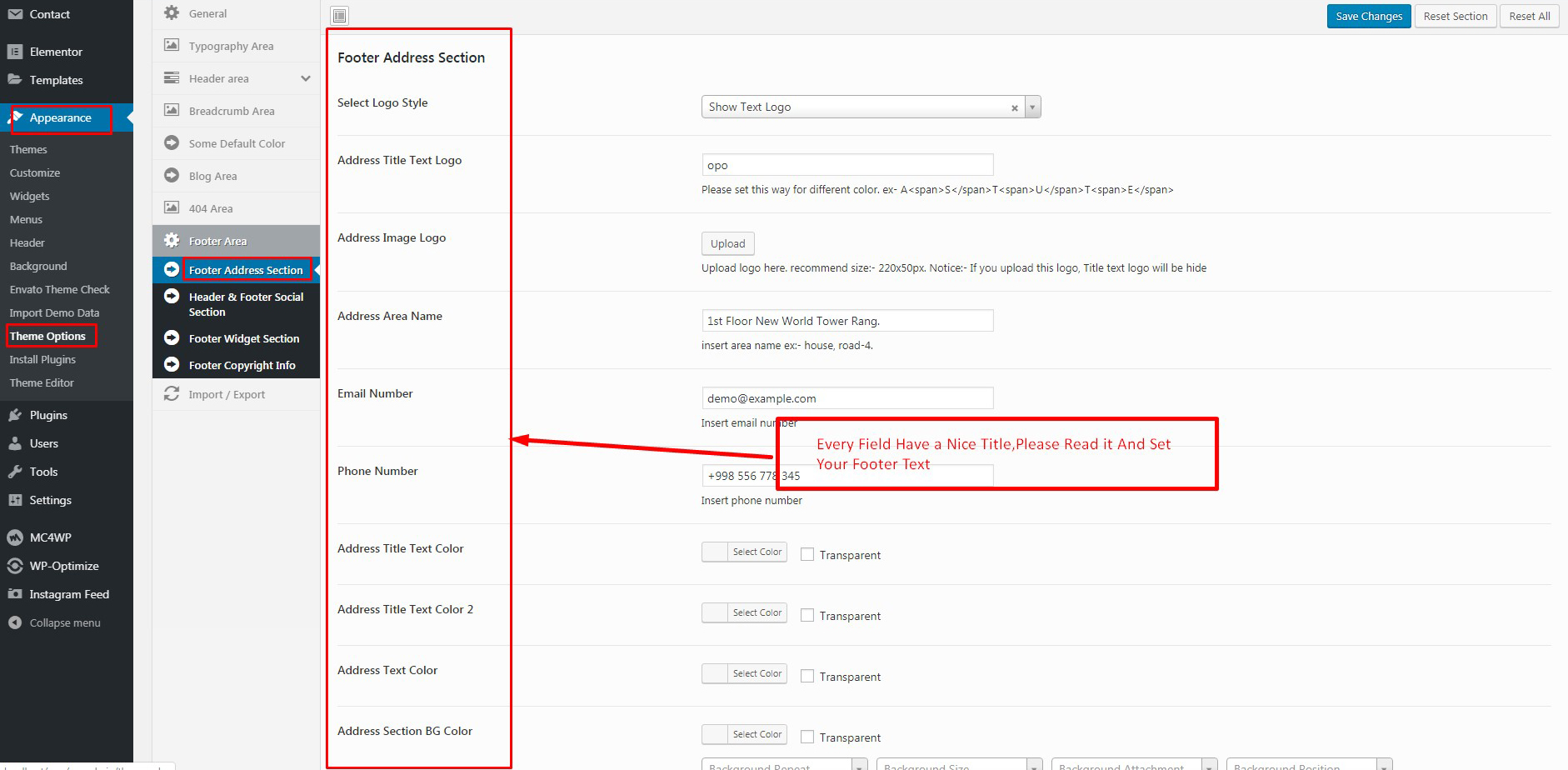Open Envato Theme Check submenu item

coord(59,289)
